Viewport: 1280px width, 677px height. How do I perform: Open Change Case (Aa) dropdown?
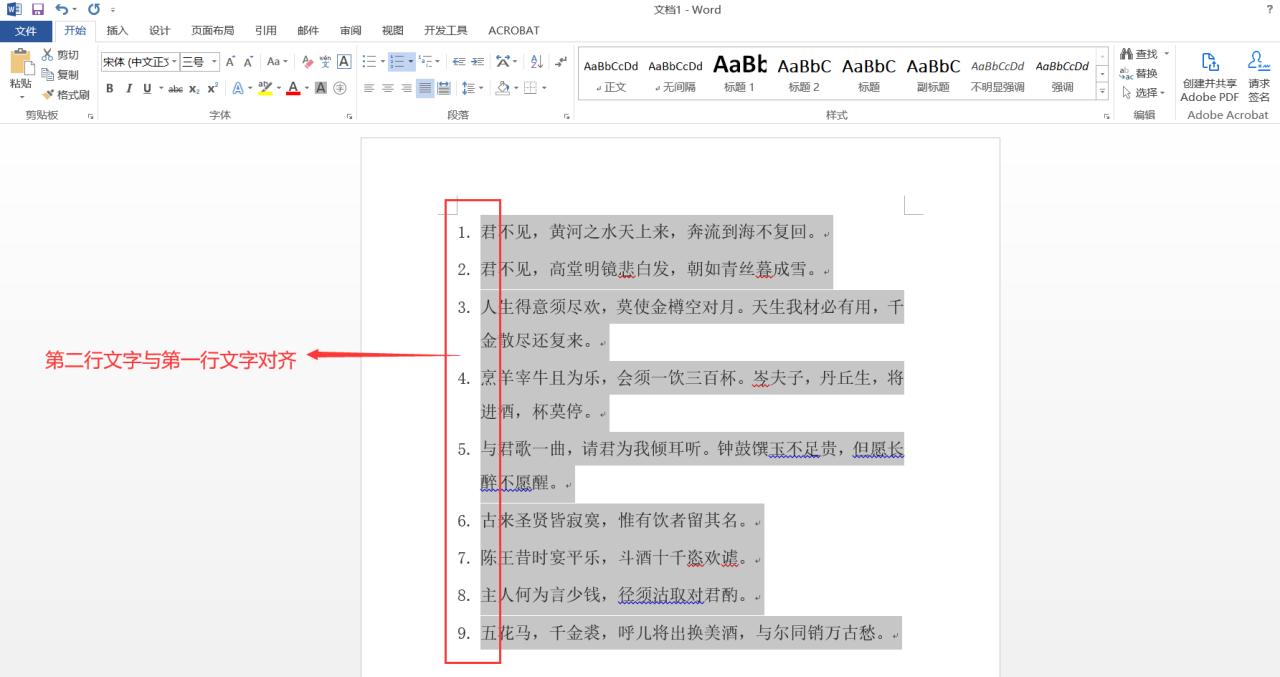[277, 62]
